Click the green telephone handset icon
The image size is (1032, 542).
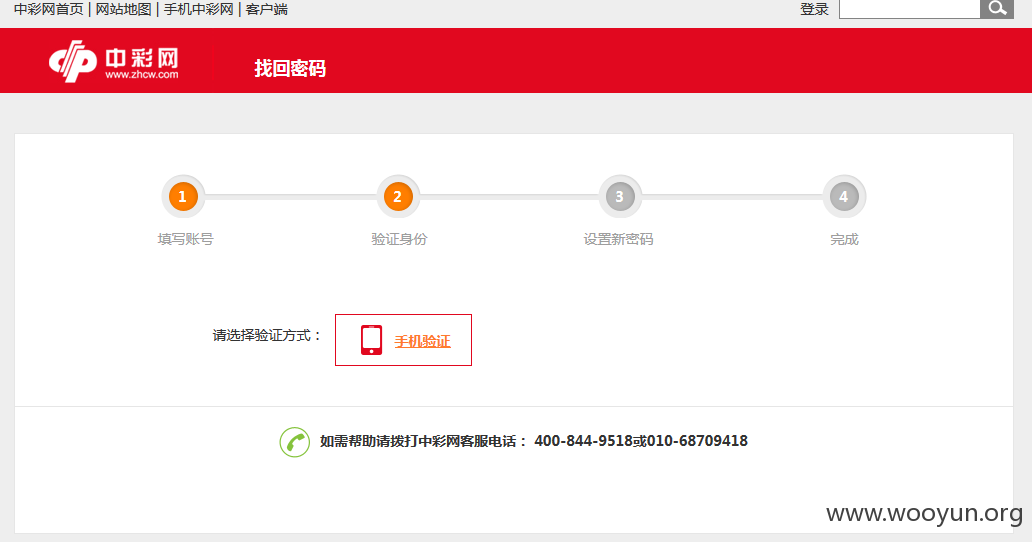pyautogui.click(x=294, y=442)
